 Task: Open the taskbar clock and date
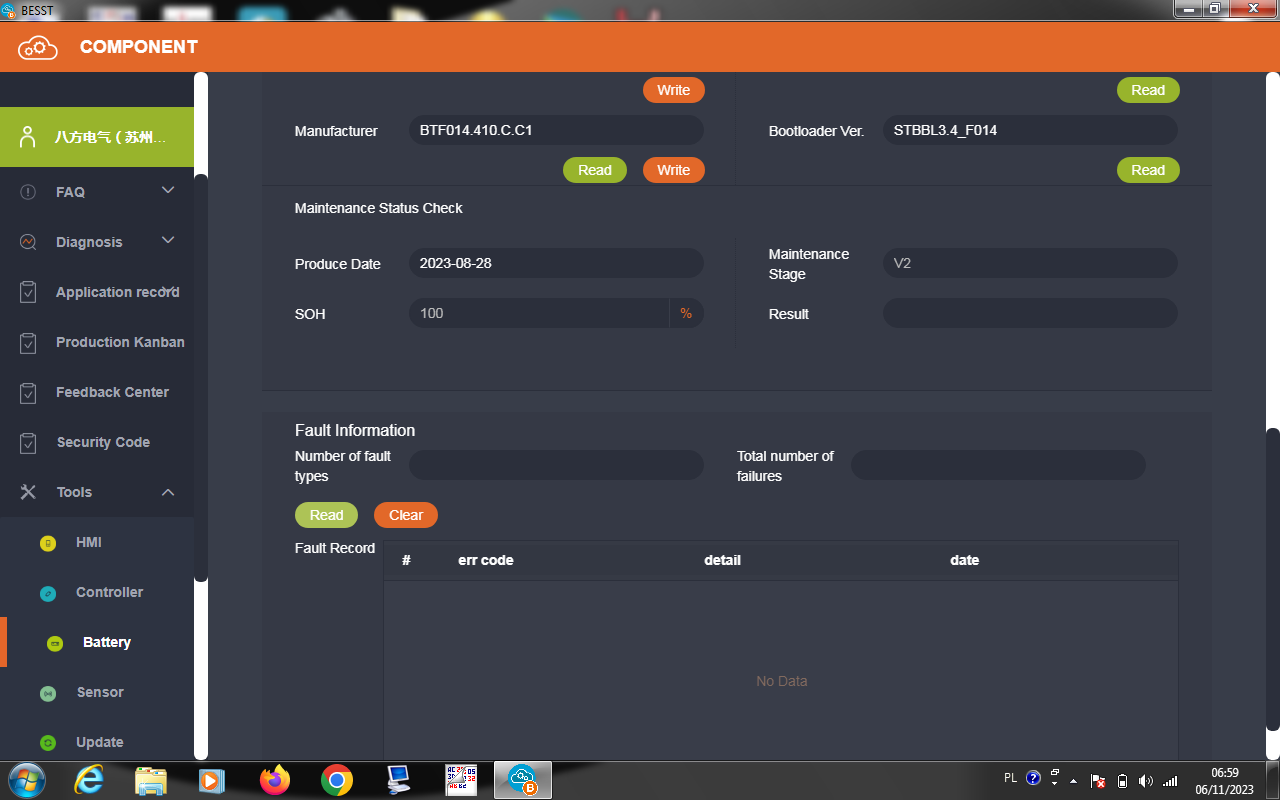point(1225,781)
